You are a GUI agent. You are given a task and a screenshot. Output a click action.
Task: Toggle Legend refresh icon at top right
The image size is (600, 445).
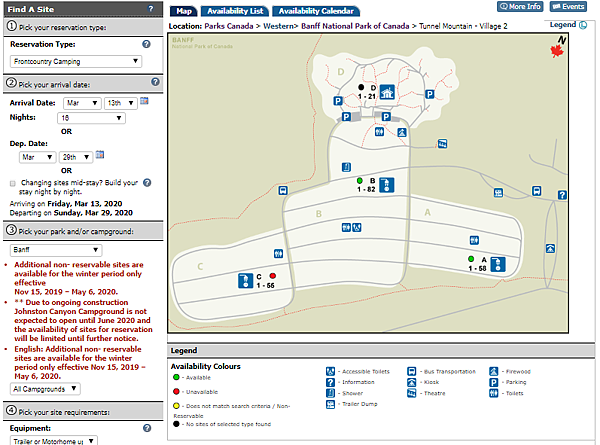(x=583, y=25)
